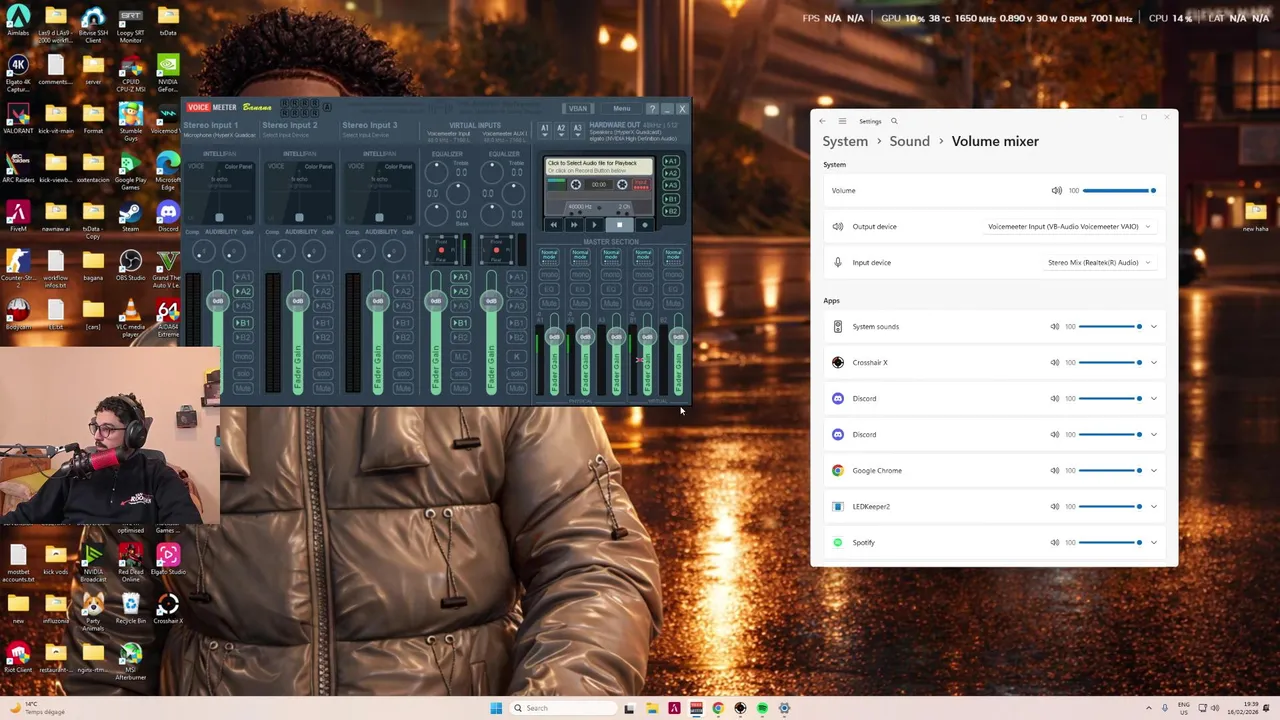The width and height of the screenshot is (1280, 720).
Task: Rewind the Voicemeeter cassette
Action: tap(554, 224)
